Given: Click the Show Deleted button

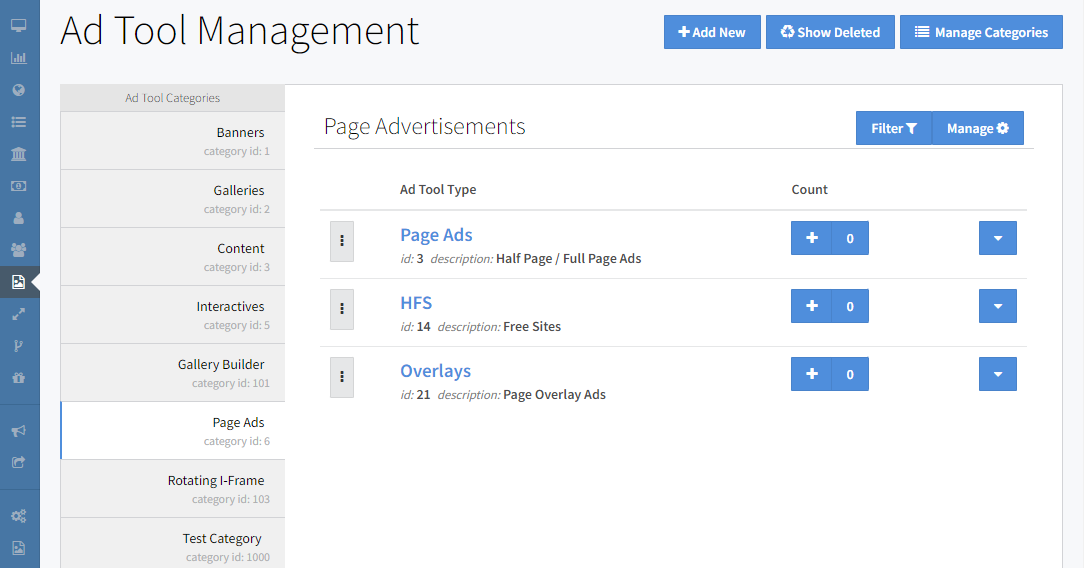Looking at the screenshot, I should point(829,32).
